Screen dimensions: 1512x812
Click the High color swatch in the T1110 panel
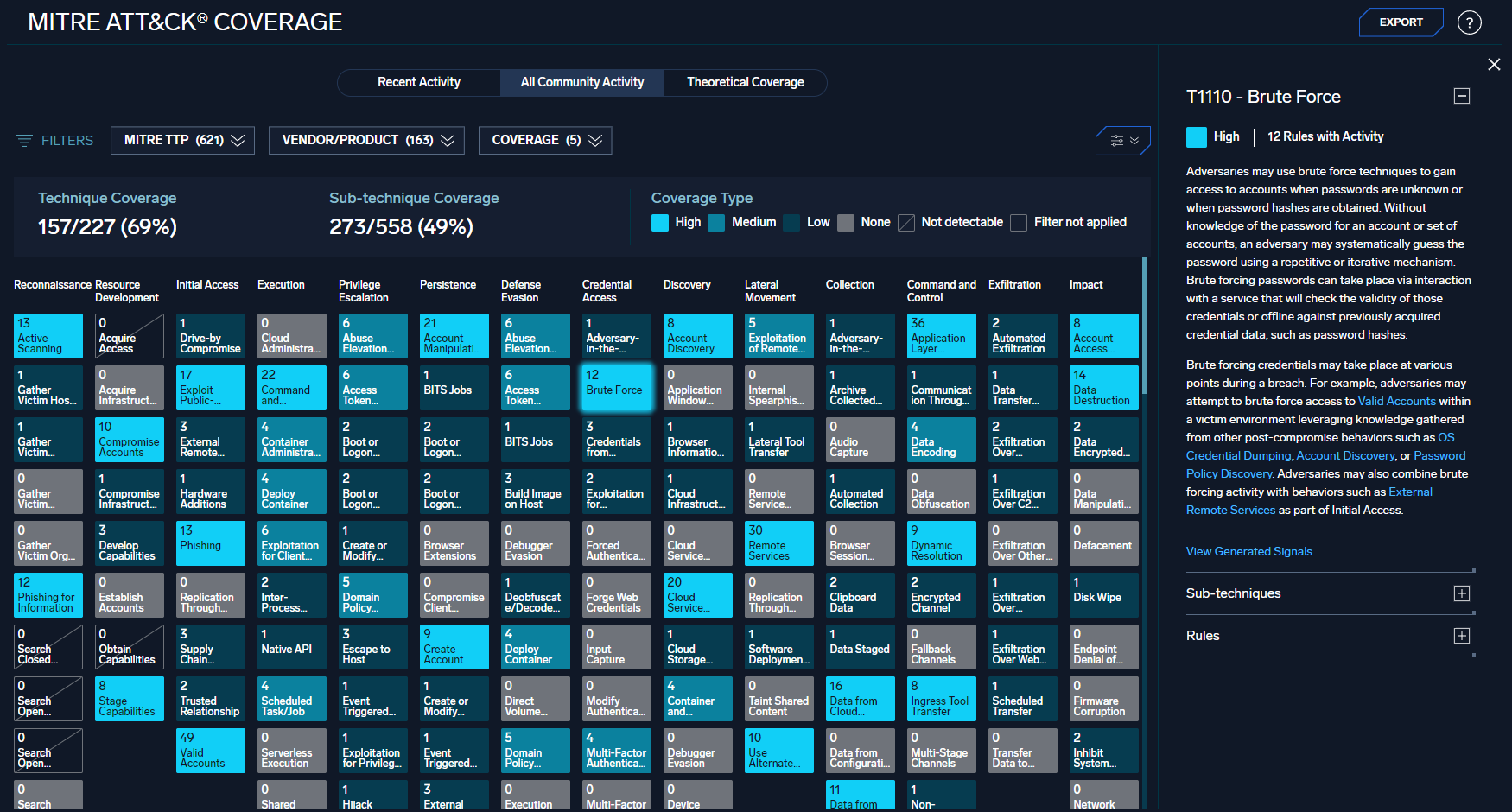(1196, 136)
